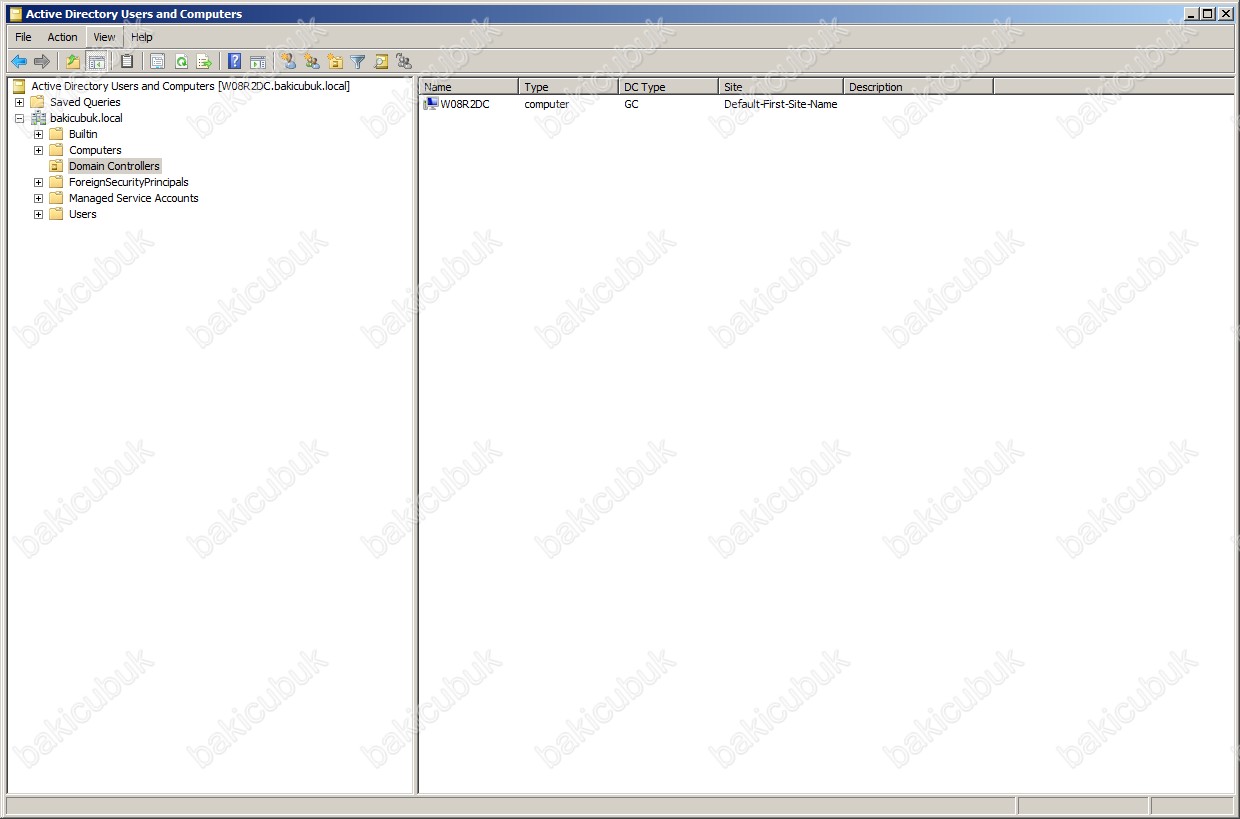Click the Find objects magnifier icon
This screenshot has width=1240, height=819.
point(381,62)
